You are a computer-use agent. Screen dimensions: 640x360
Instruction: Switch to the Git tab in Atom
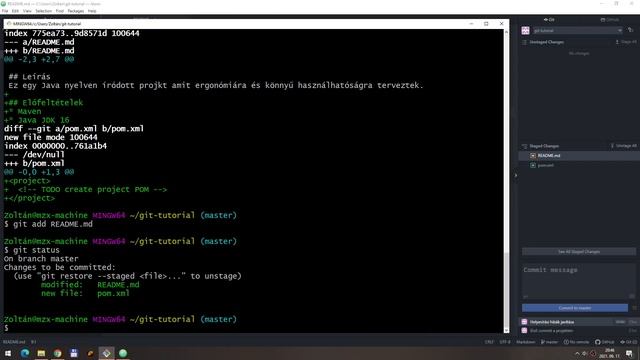549,20
